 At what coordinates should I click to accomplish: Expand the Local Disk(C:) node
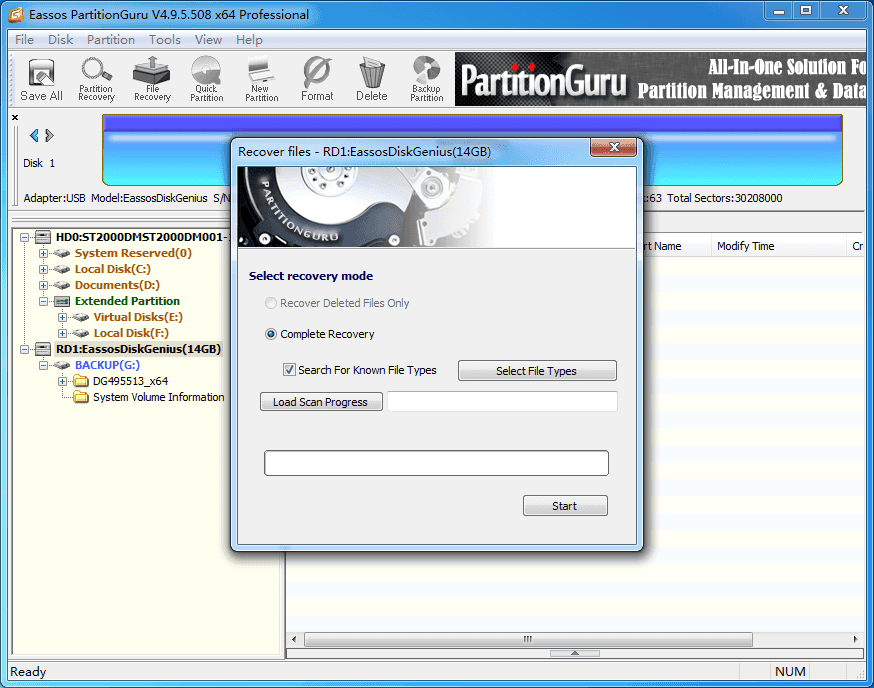(x=43, y=269)
